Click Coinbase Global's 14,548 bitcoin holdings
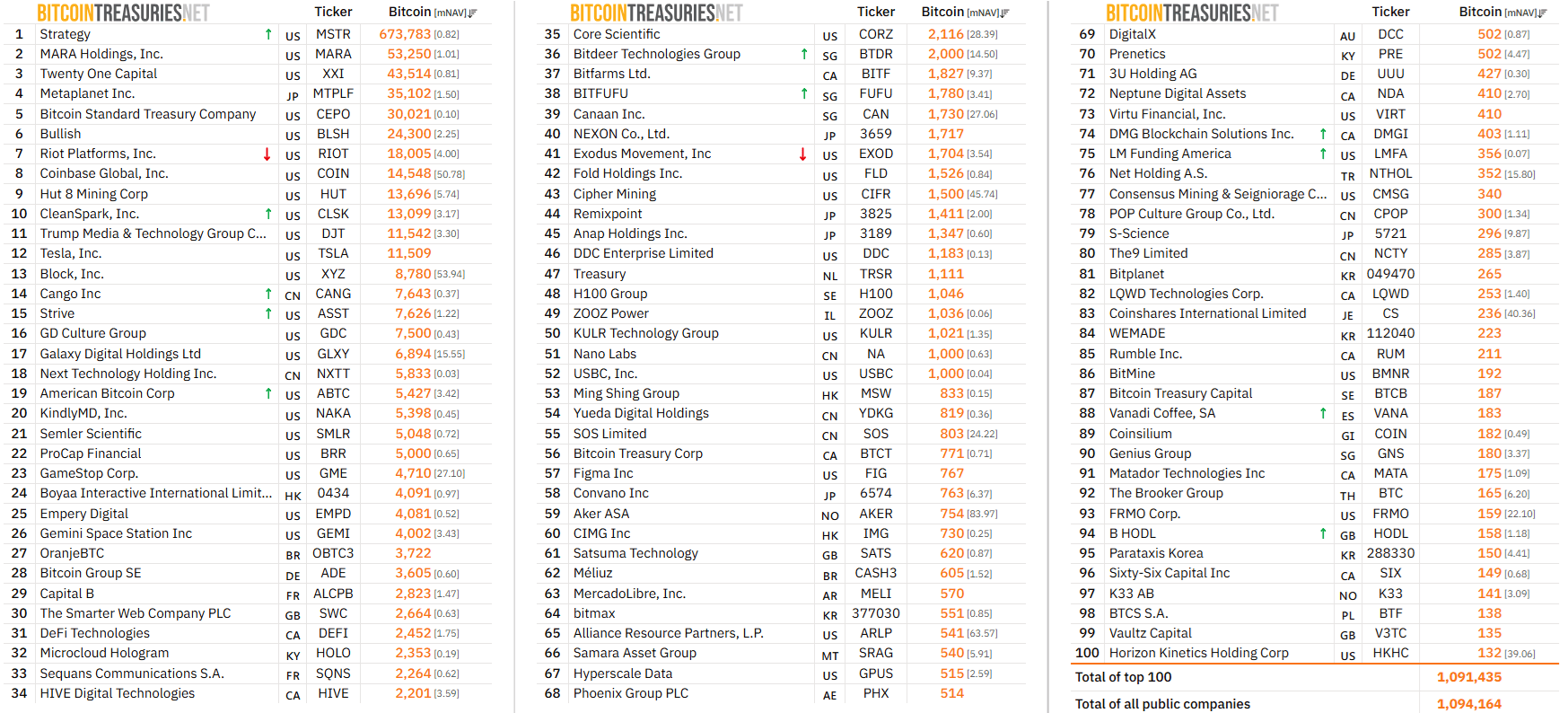This screenshot has height=713, width=1568. coord(409,173)
